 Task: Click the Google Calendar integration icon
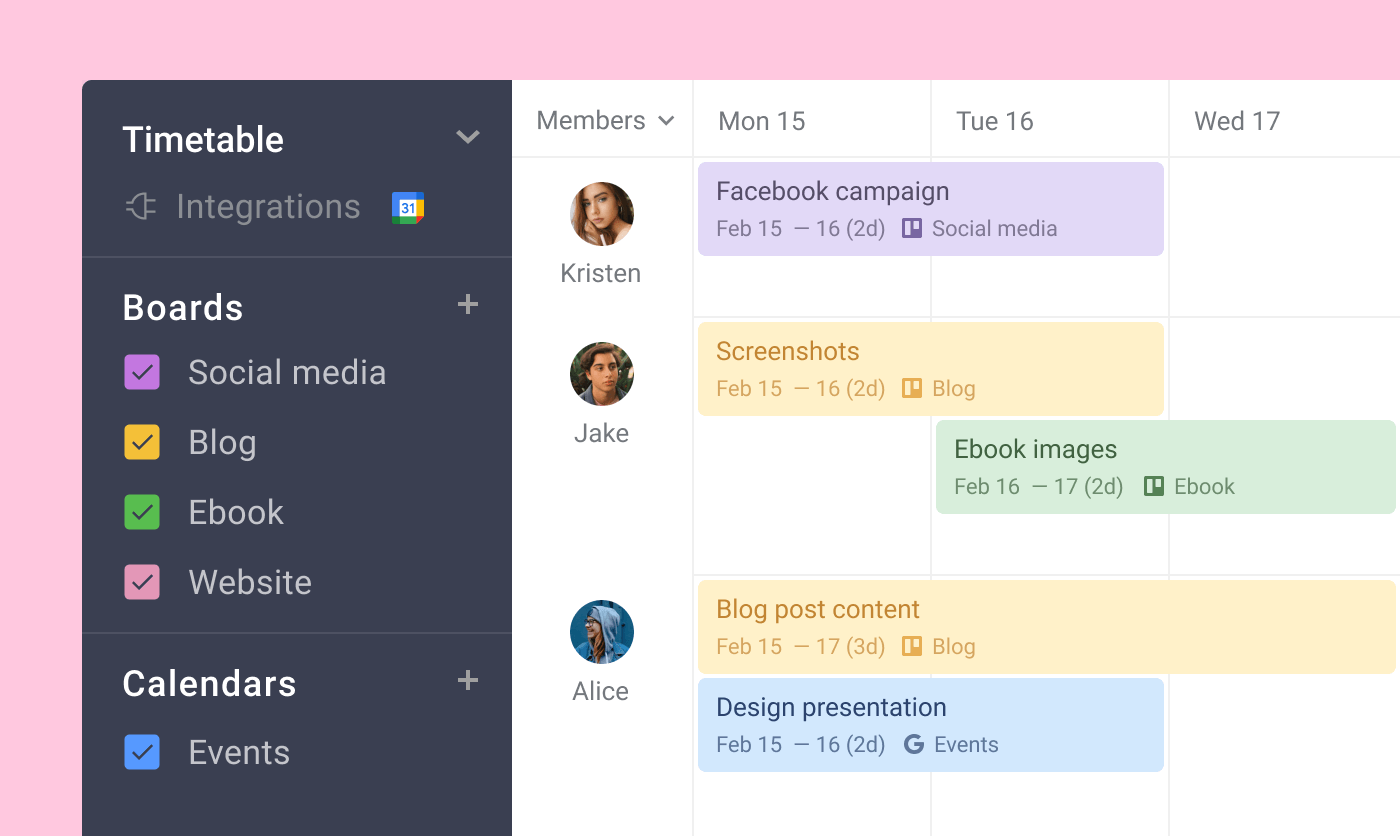pyautogui.click(x=408, y=207)
